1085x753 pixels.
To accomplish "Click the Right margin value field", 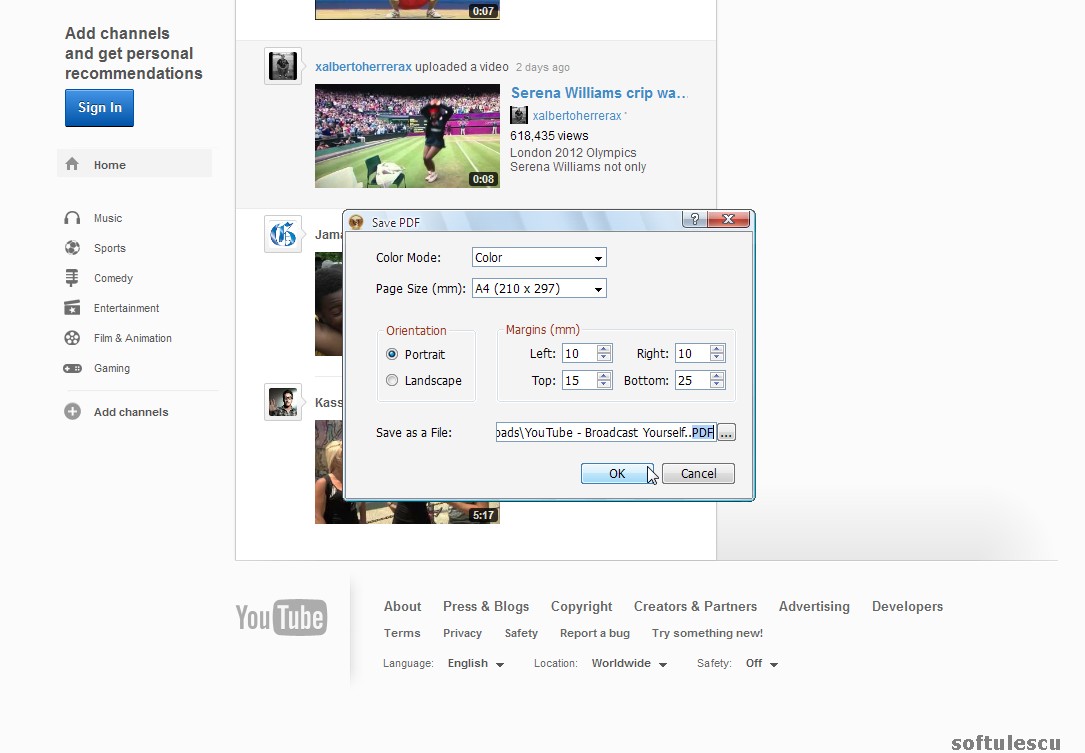I will pyautogui.click(x=693, y=354).
